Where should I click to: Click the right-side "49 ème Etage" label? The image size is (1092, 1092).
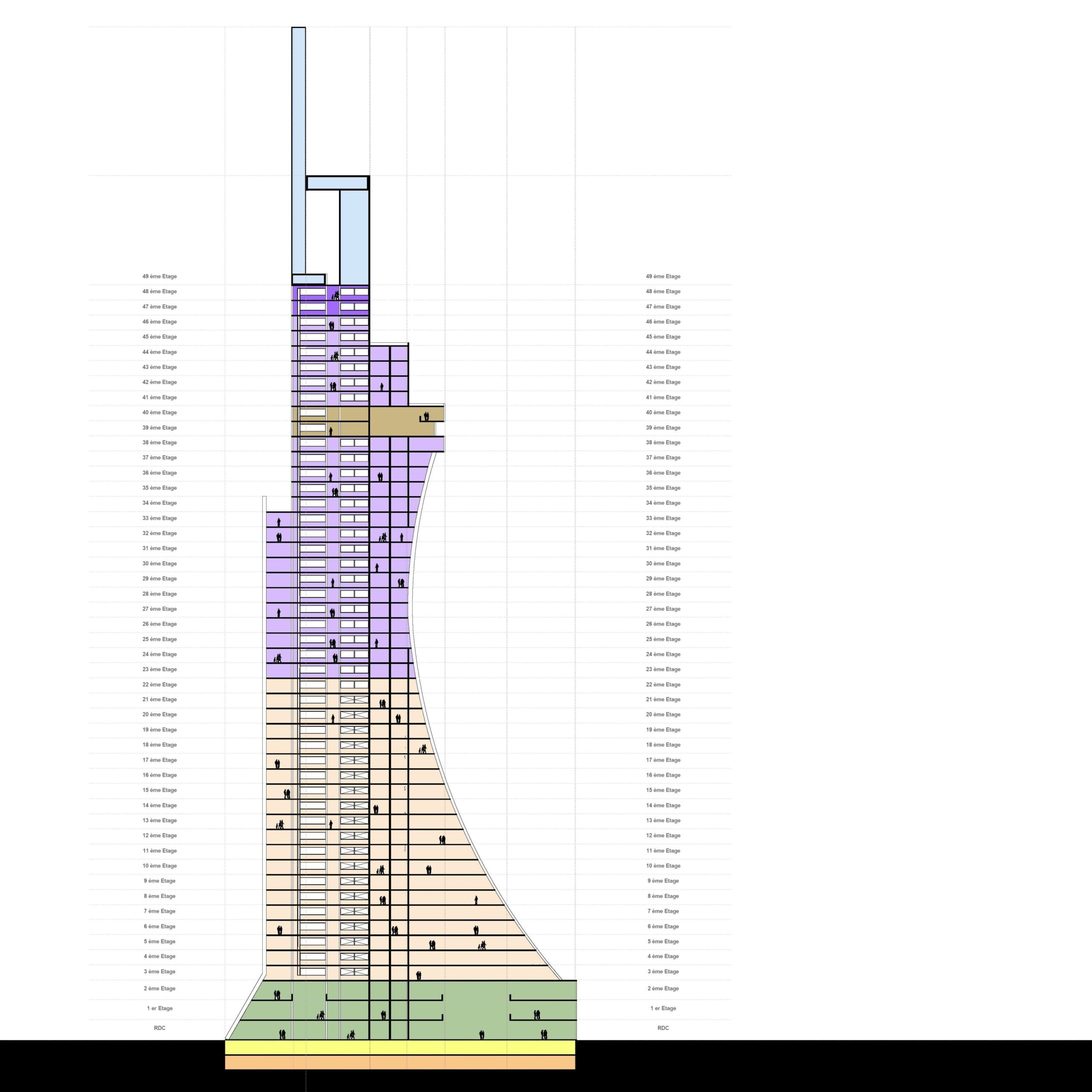click(663, 276)
